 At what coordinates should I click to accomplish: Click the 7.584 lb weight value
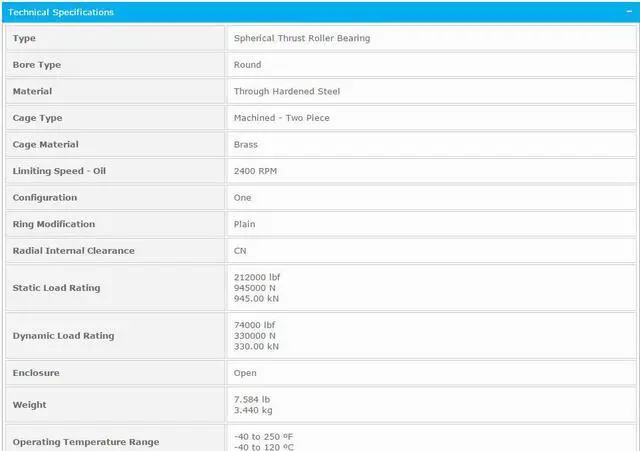tap(251, 399)
